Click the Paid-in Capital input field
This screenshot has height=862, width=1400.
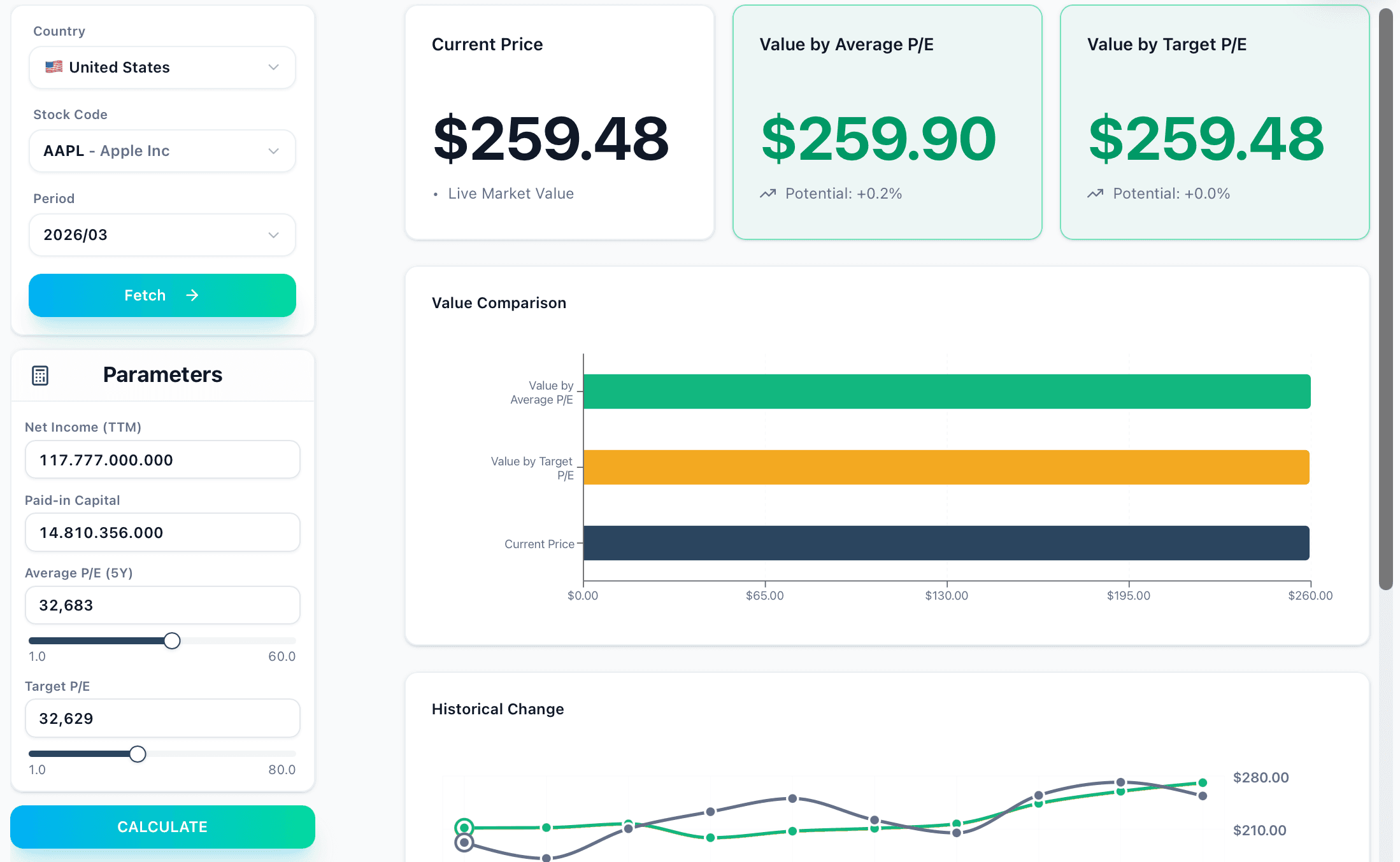coord(162,532)
